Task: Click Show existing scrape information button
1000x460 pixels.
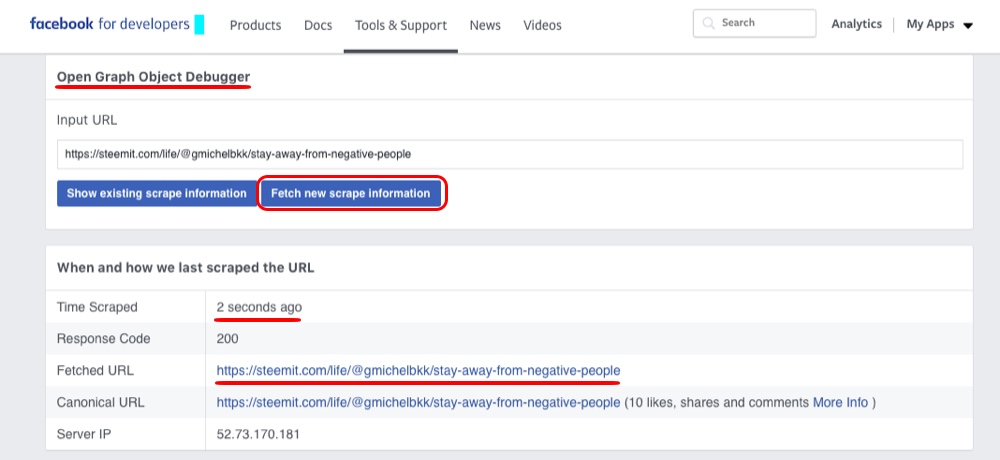Action: pyautogui.click(x=156, y=193)
